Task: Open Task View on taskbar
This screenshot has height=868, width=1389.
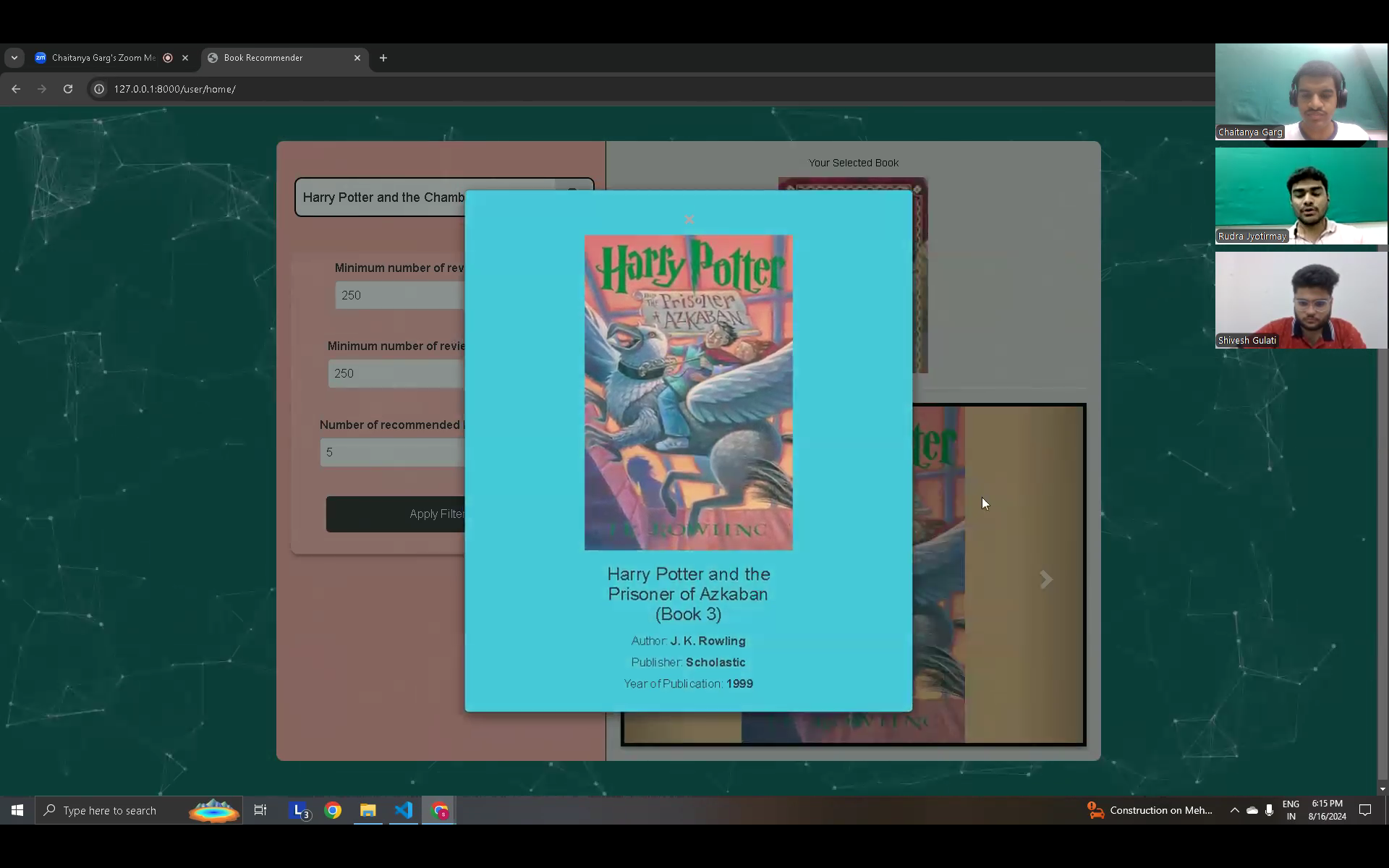Action: click(260, 810)
